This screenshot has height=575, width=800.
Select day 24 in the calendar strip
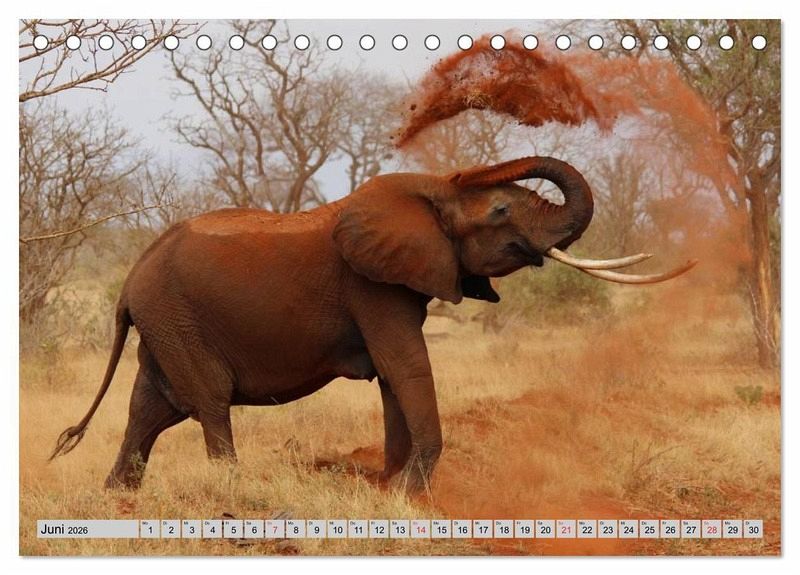pos(628,529)
